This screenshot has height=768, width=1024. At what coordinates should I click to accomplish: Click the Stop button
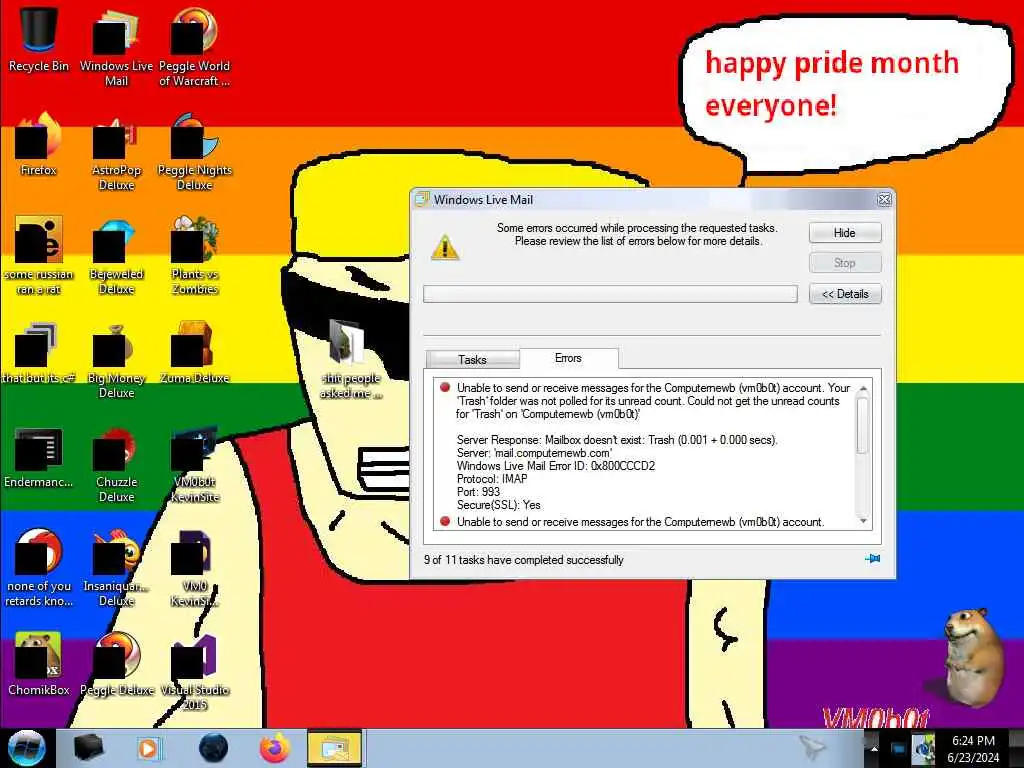coord(845,263)
